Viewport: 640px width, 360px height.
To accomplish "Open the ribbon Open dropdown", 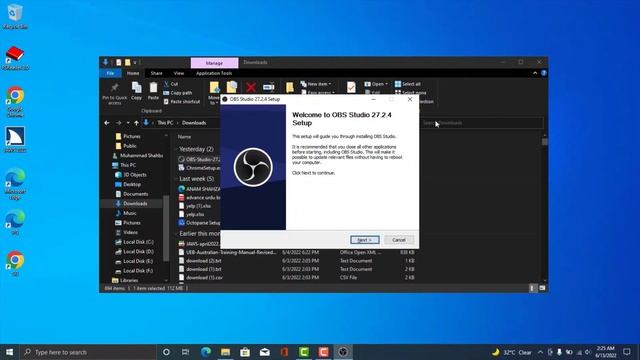I will [x=376, y=84].
